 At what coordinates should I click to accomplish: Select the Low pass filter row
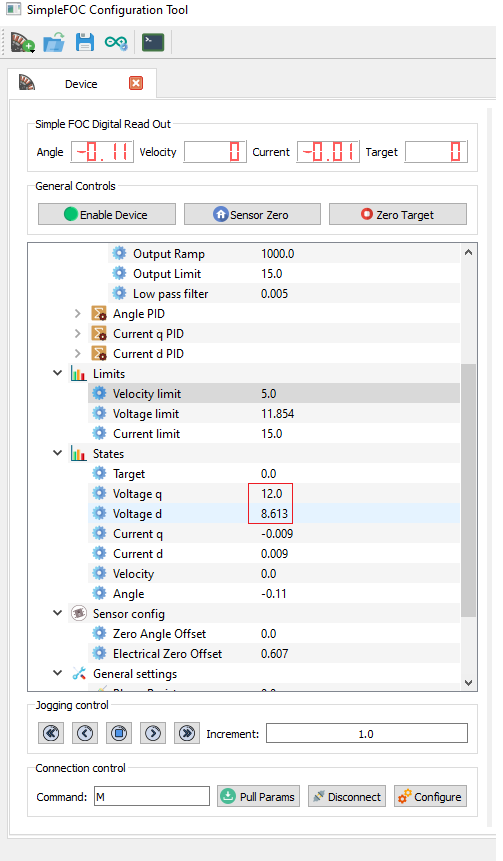click(x=284, y=293)
